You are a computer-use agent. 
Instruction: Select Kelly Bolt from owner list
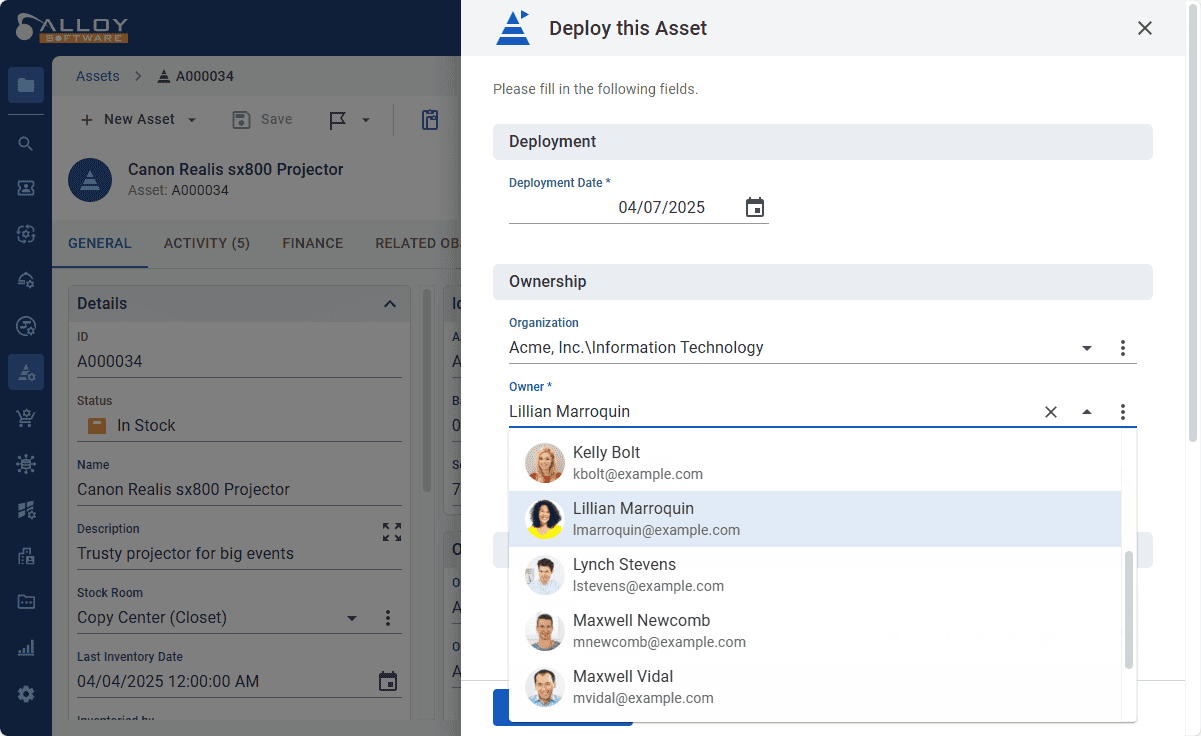(x=814, y=463)
